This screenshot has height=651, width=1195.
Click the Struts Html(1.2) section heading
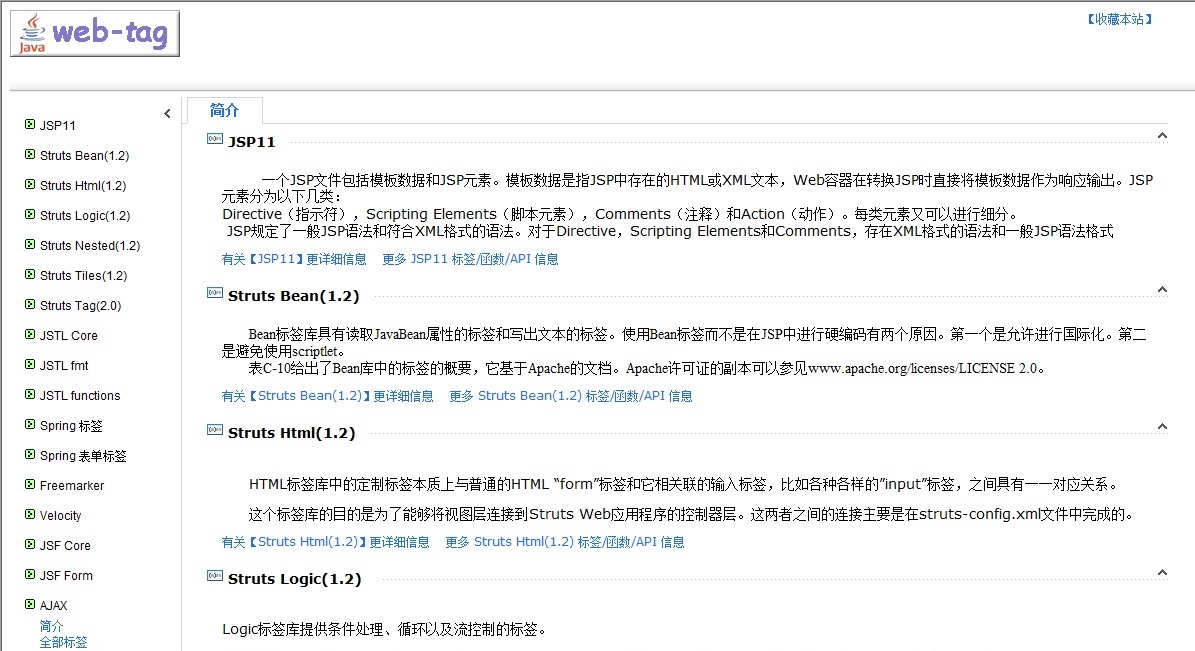[x=292, y=433]
